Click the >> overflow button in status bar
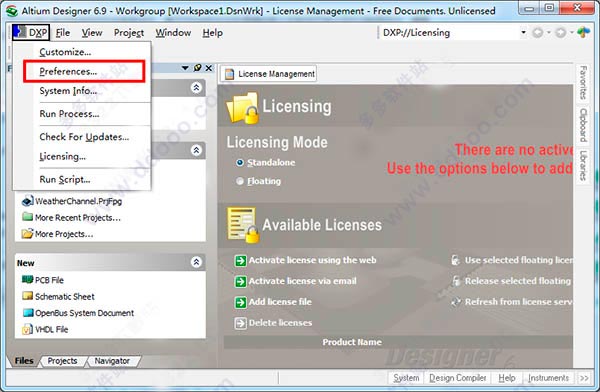The image size is (600, 392). pos(584,378)
